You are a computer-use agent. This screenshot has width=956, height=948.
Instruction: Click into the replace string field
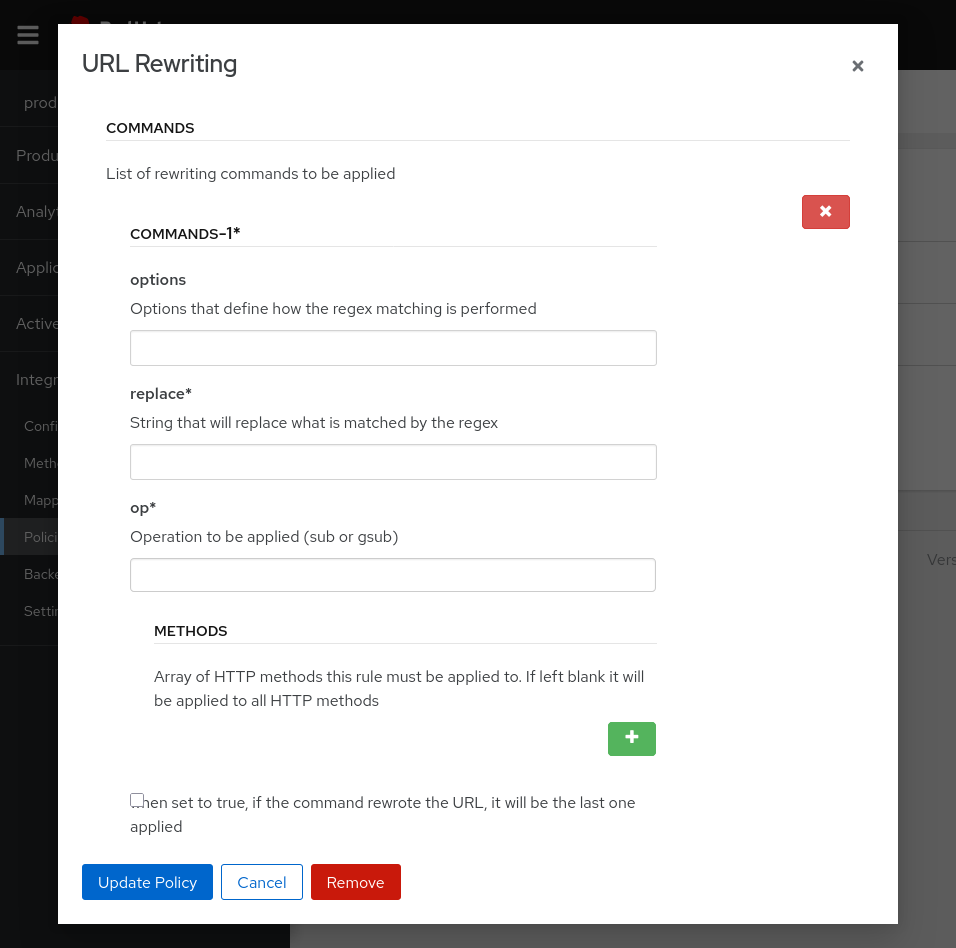point(393,462)
